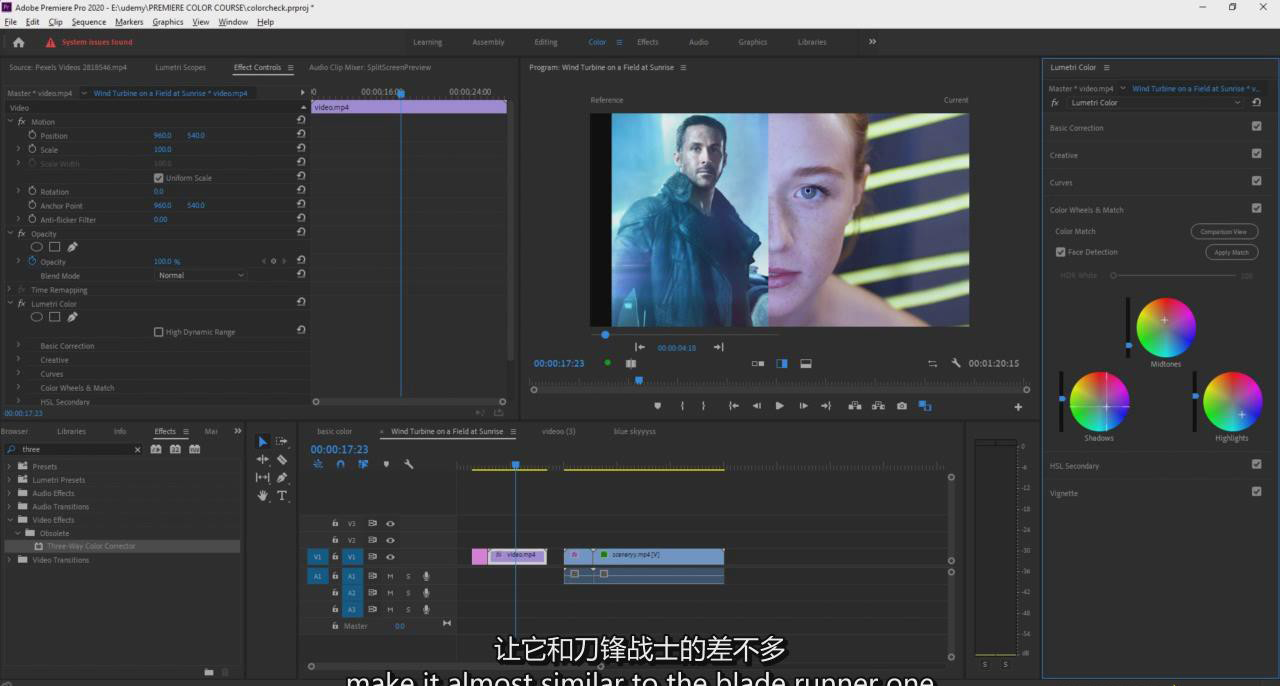This screenshot has width=1280, height=686.
Task: Expand Basic Correction in Effect Controls
Action: point(18,345)
